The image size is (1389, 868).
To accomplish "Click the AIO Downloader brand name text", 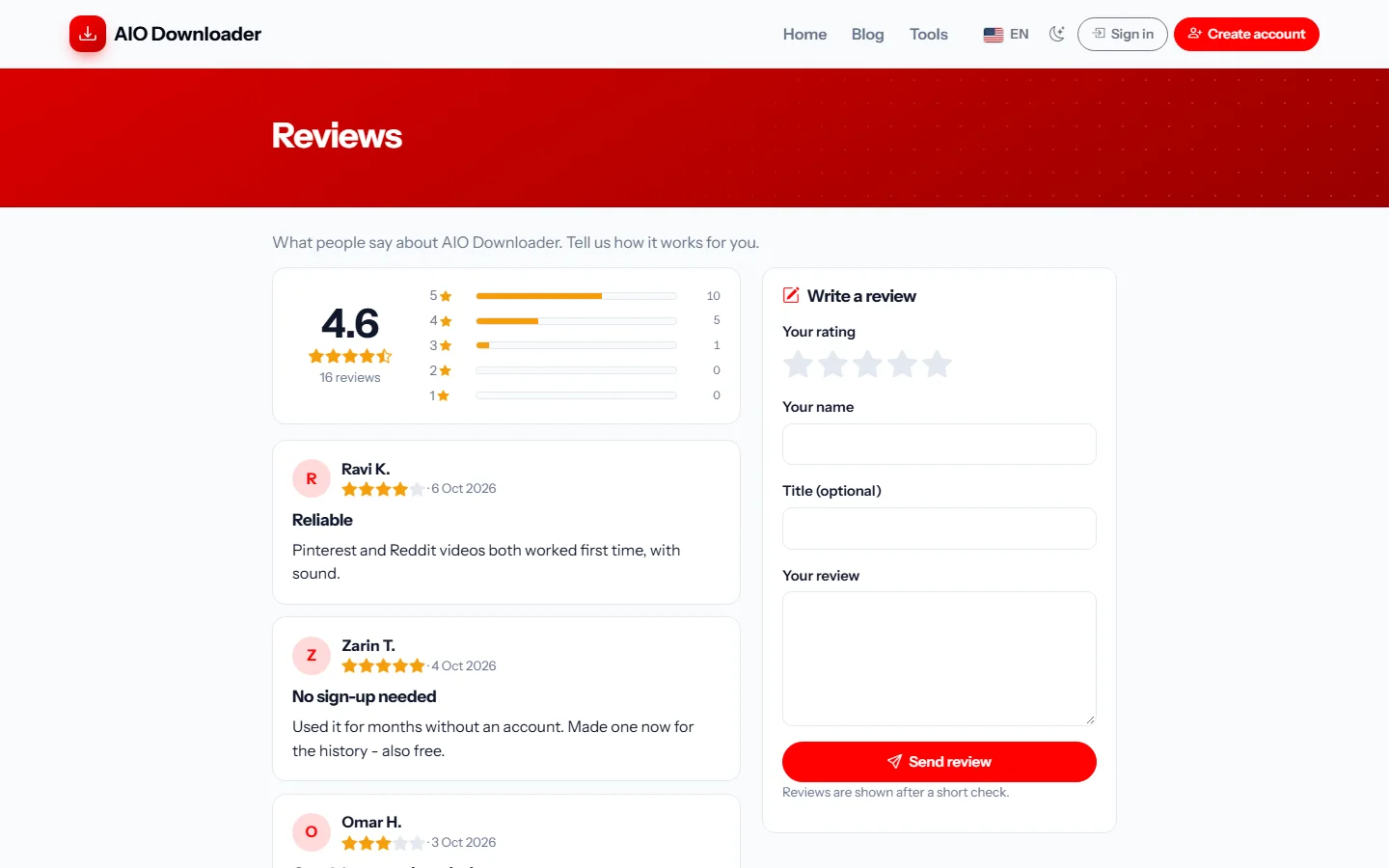I will [x=188, y=34].
